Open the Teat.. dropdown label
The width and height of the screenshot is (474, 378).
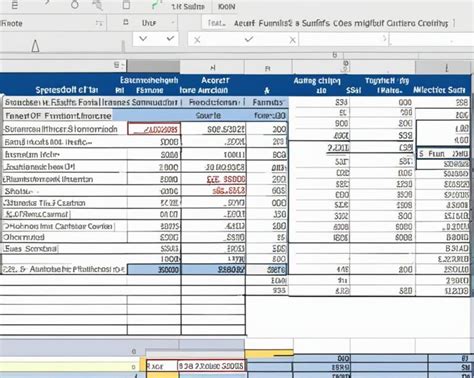click(x=216, y=23)
